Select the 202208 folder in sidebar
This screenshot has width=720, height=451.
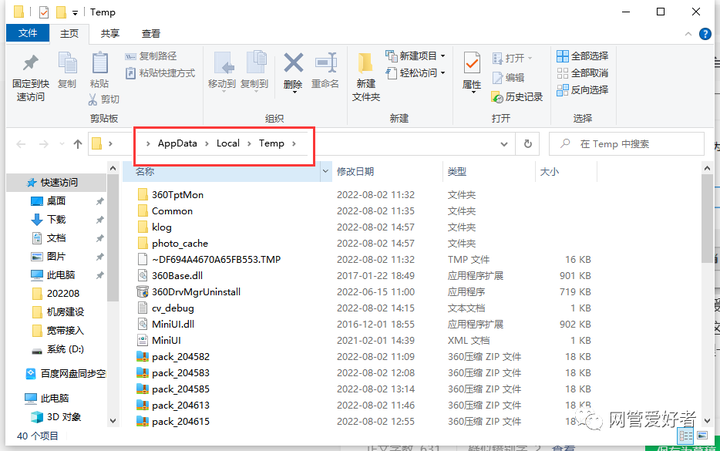coord(62,293)
